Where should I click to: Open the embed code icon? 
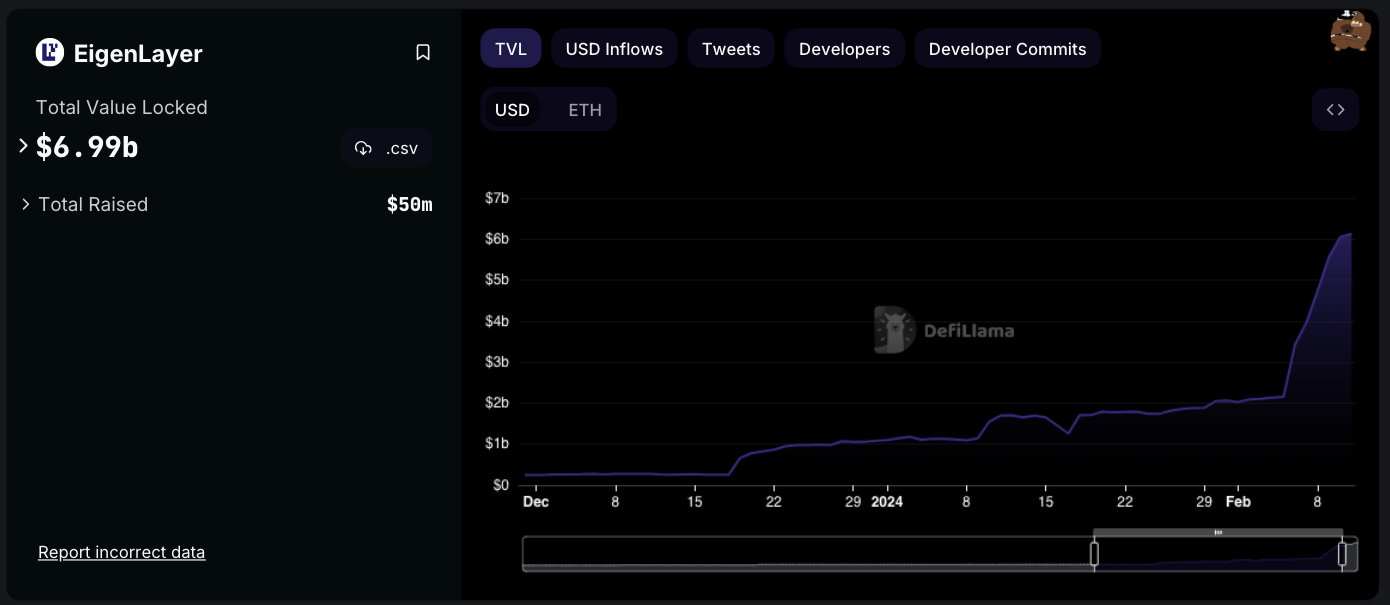(x=1335, y=110)
